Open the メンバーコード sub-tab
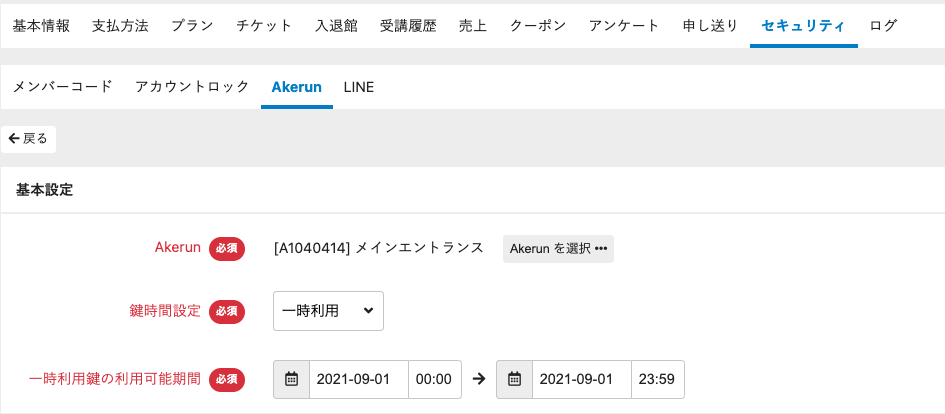This screenshot has height=414, width=945. tap(63, 87)
